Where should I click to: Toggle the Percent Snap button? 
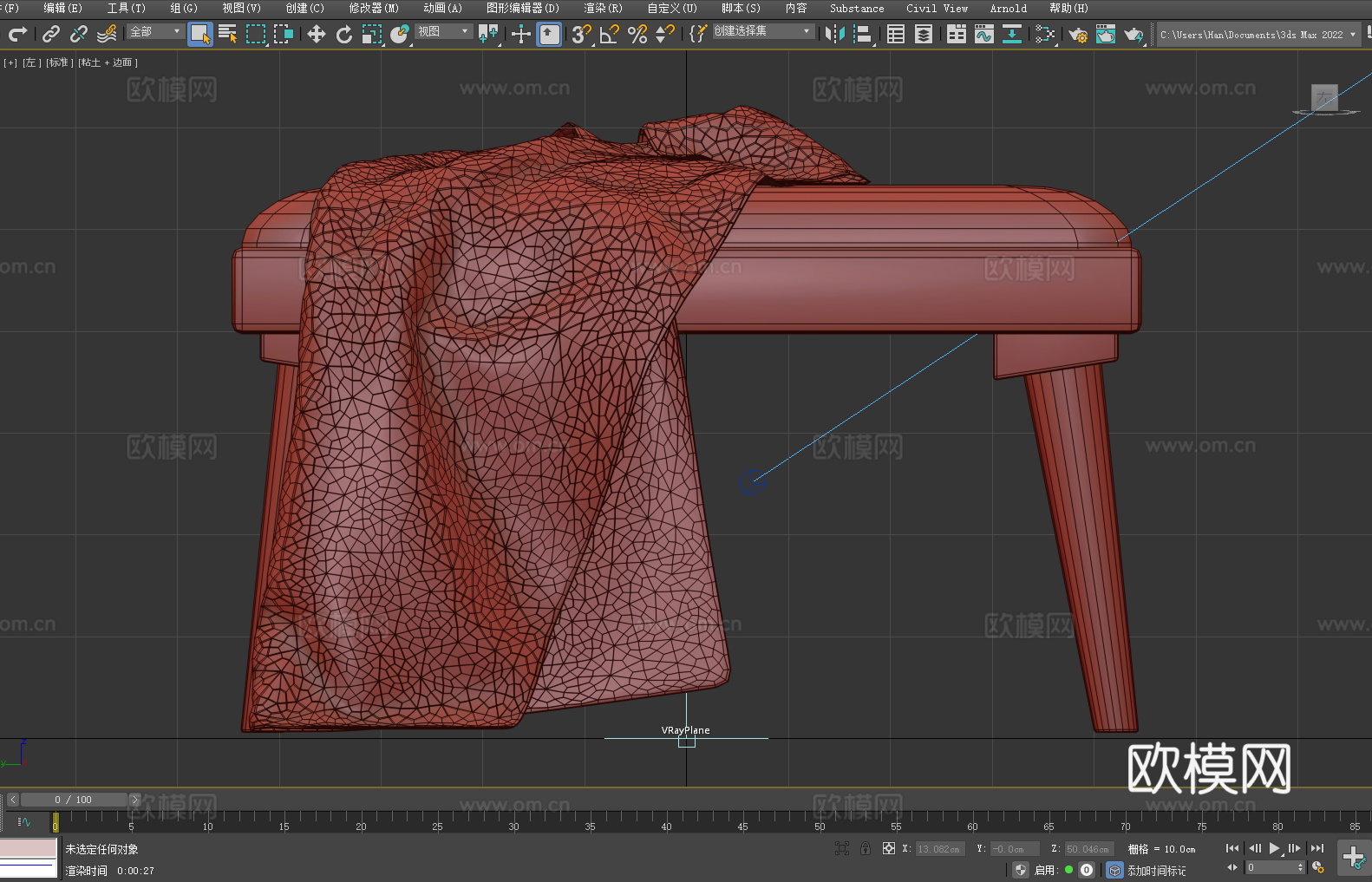[x=637, y=34]
